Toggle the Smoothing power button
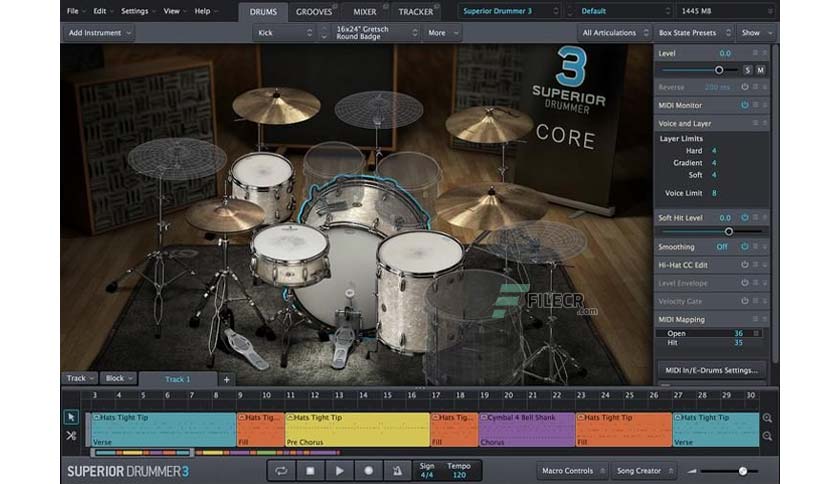836x484 pixels. [744, 247]
